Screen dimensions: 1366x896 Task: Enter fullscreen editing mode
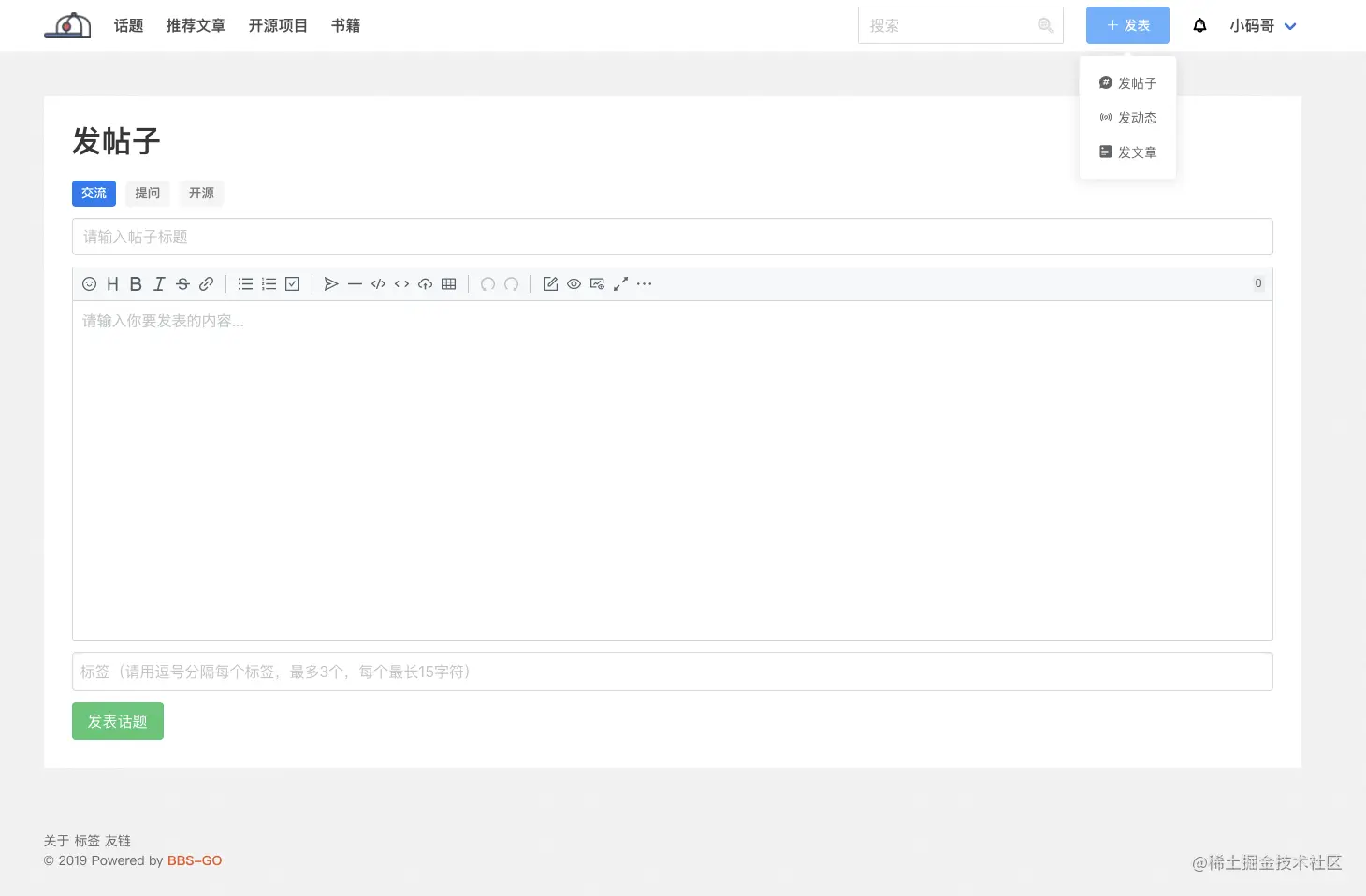[620, 283]
